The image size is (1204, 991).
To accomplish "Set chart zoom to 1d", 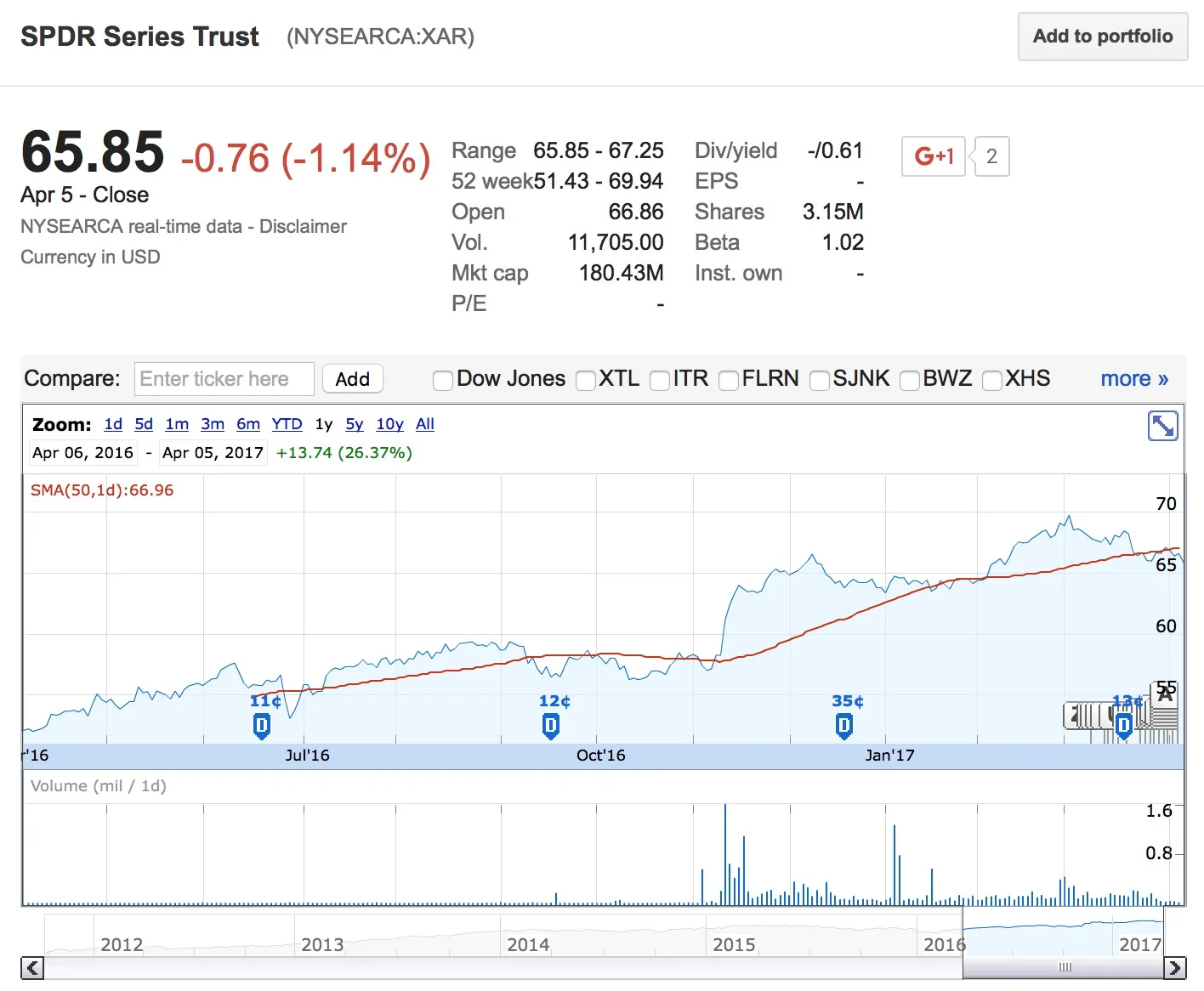I will [x=113, y=424].
